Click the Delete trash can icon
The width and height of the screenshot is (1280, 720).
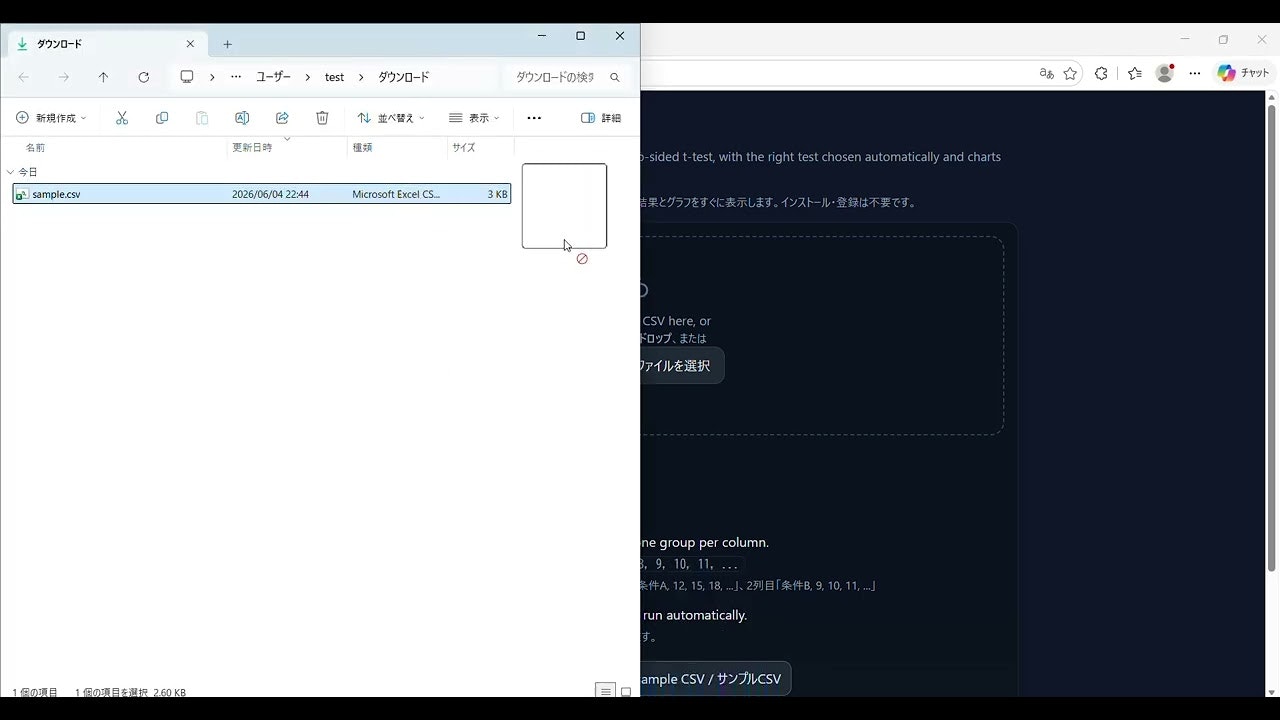tap(322, 118)
